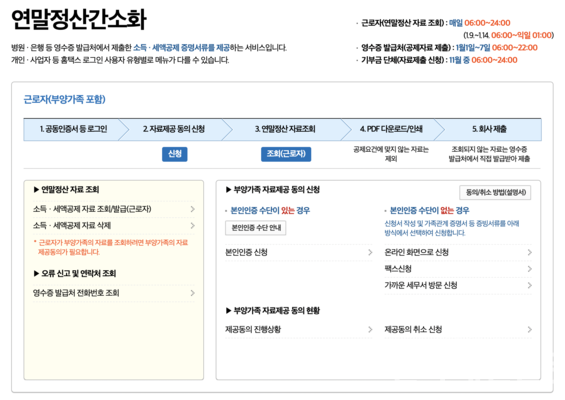Click 공제요건에 맞지 않는 자료는 제외 note
The height and width of the screenshot is (400, 565).
pos(391,154)
